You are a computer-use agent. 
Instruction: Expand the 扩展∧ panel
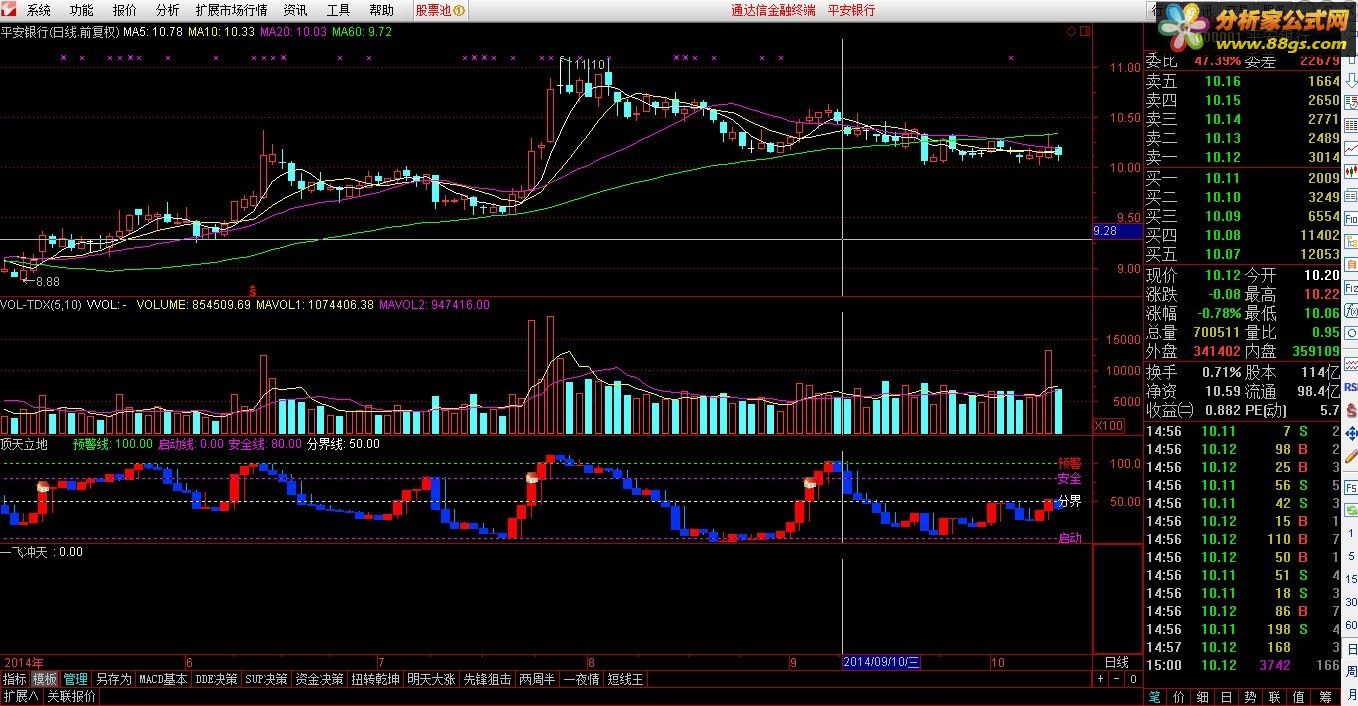20,696
